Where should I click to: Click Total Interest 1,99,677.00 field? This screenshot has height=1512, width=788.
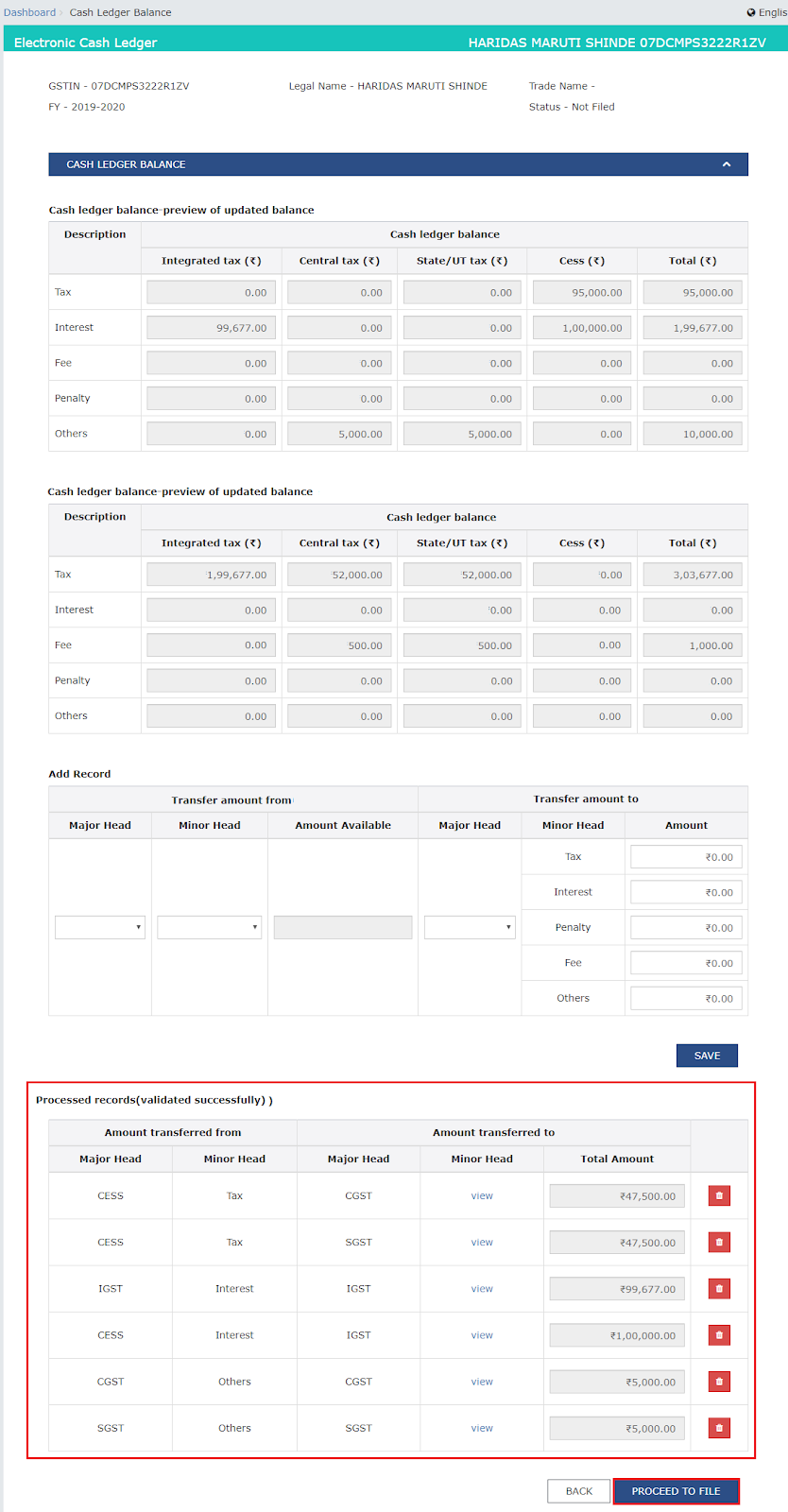coord(693,328)
